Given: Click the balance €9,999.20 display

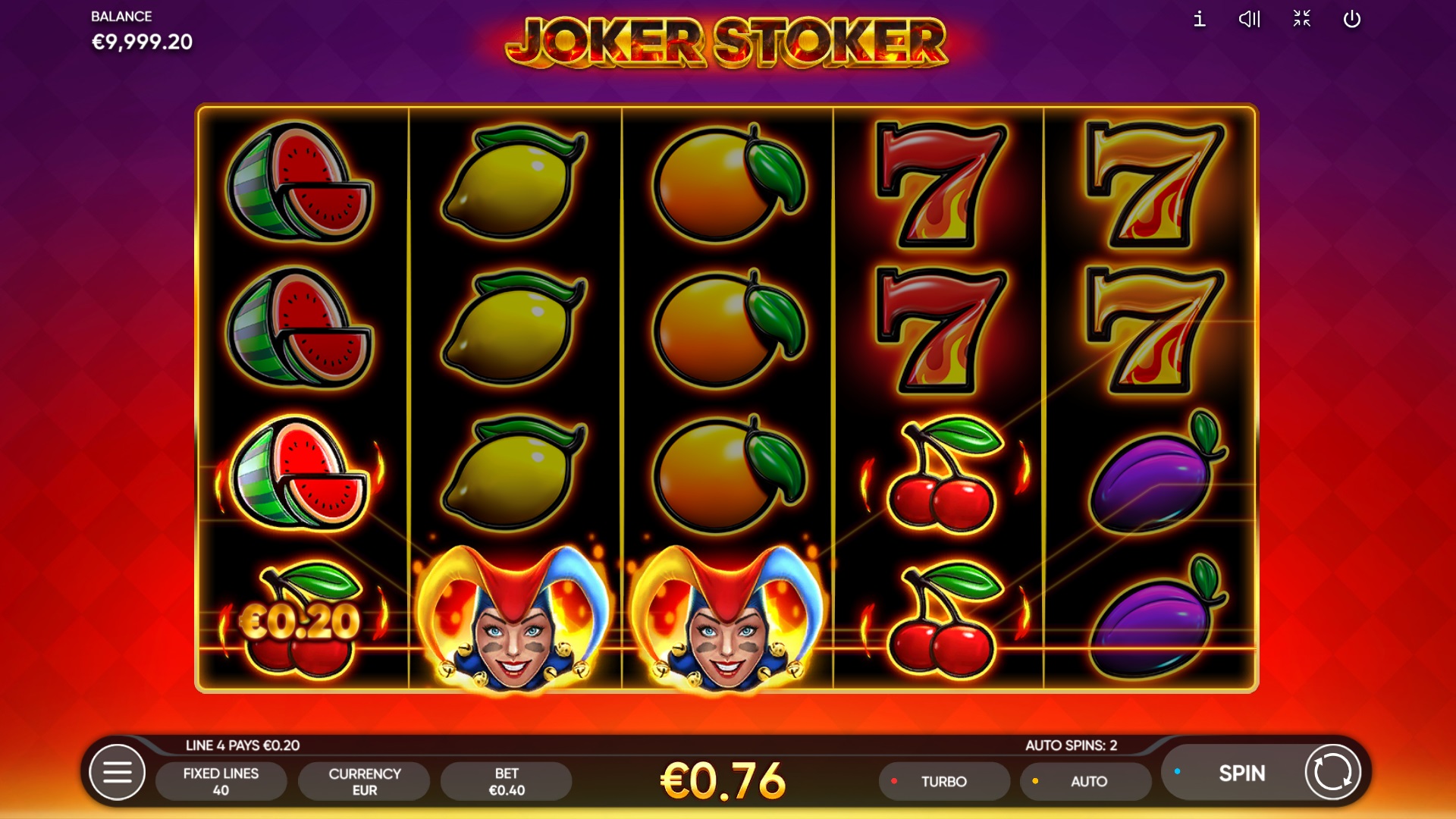Looking at the screenshot, I should [x=142, y=42].
